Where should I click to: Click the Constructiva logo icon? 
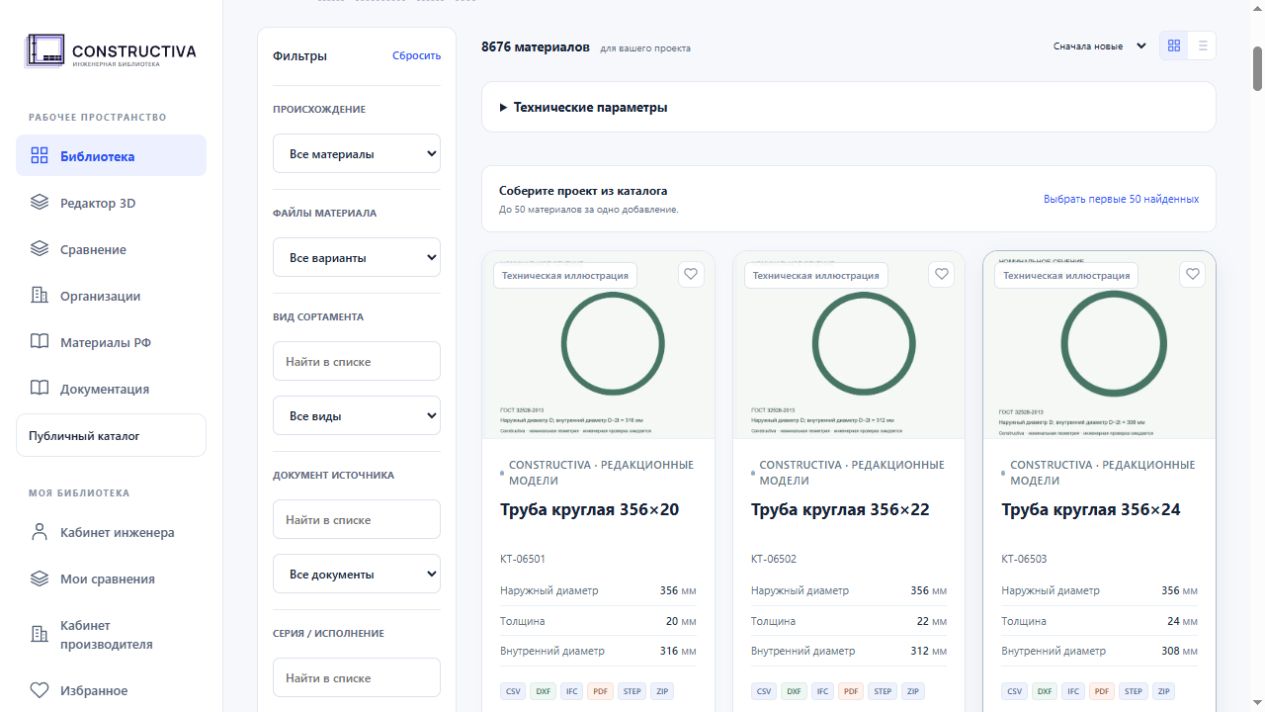click(x=46, y=51)
